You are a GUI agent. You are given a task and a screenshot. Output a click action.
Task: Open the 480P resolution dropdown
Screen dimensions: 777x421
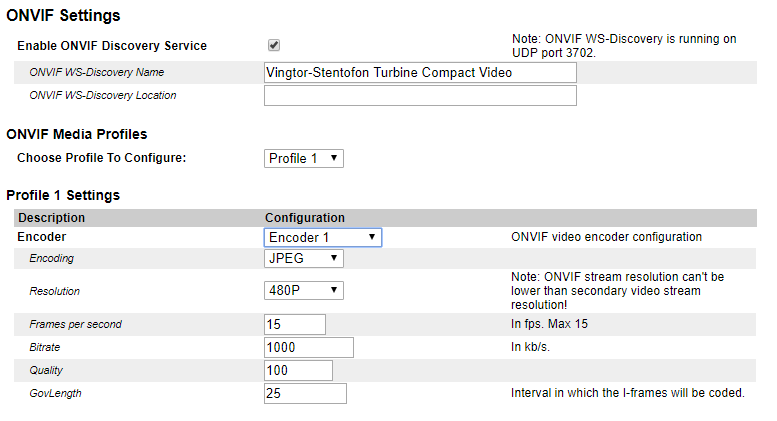click(x=304, y=290)
